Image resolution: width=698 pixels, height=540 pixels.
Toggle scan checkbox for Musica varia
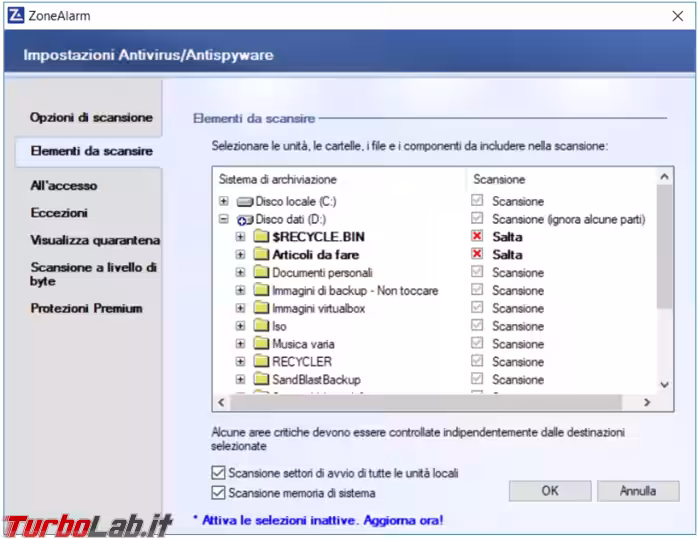(x=477, y=343)
